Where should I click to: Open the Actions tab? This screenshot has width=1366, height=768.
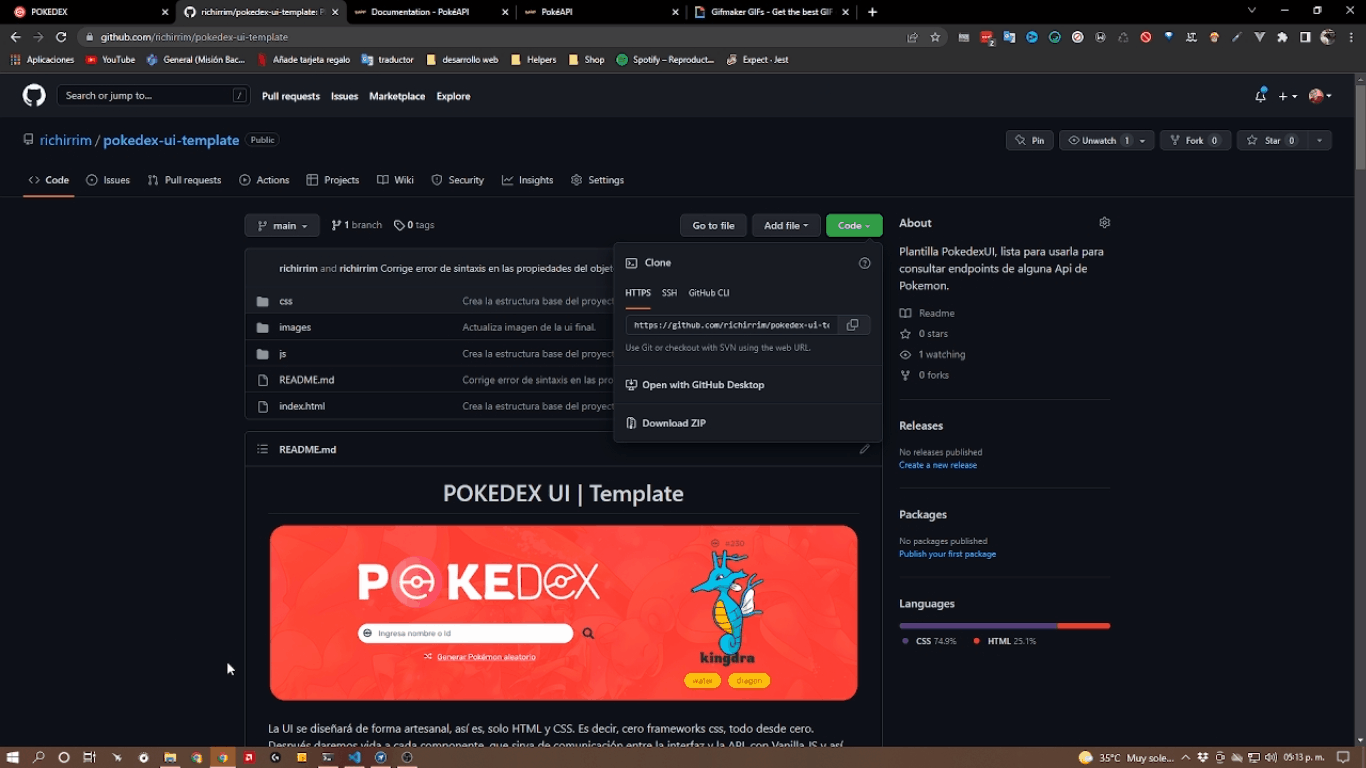point(264,180)
